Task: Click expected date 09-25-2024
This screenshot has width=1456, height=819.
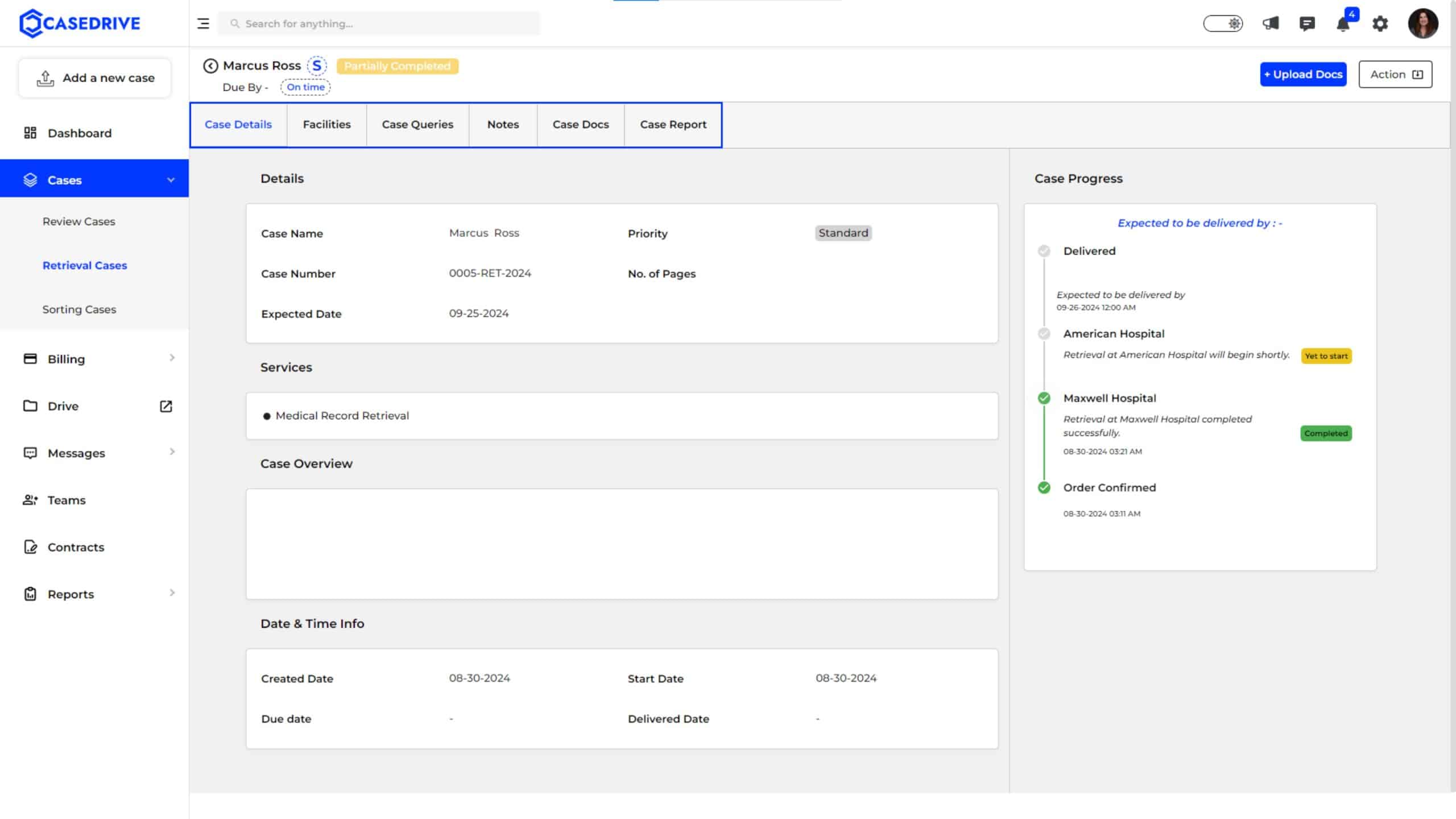Action: click(478, 313)
